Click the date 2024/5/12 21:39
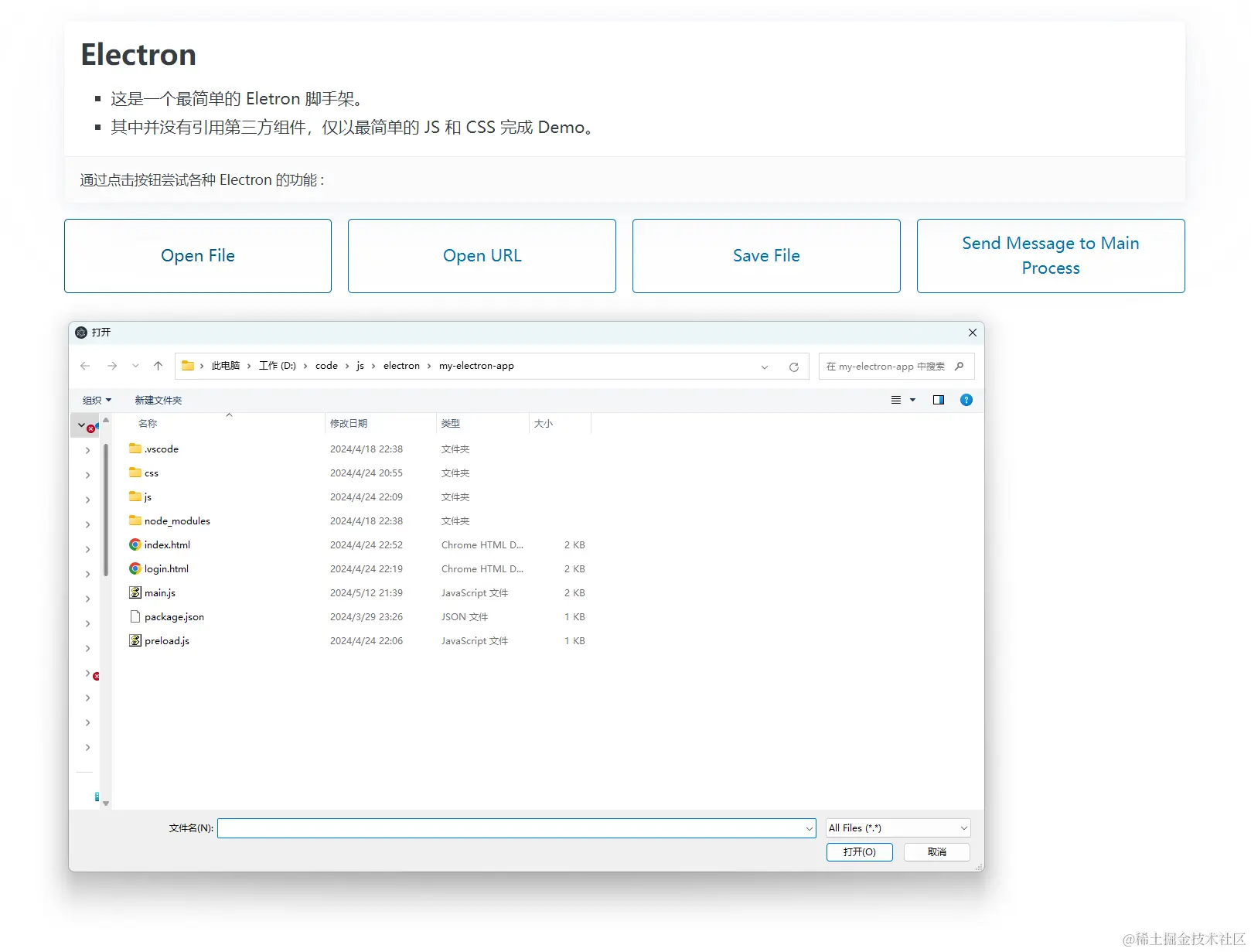The image size is (1251, 952). [366, 592]
